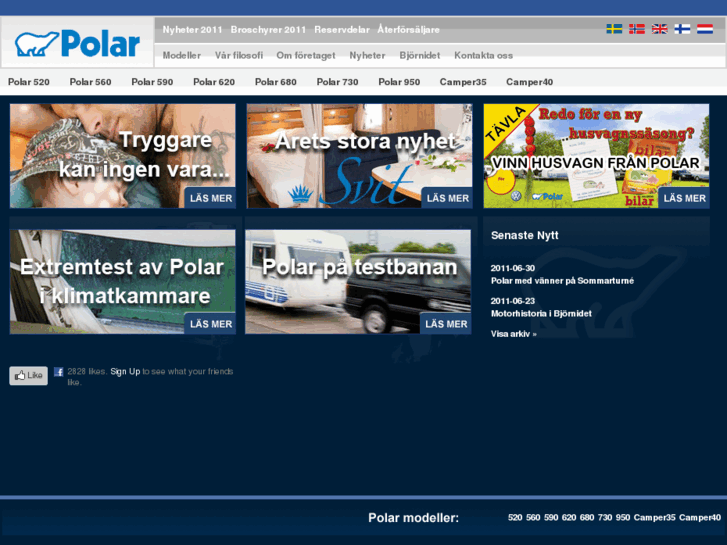
Task: Click LÄS MER on Extremtest klimatkammare banner
Action: click(210, 324)
